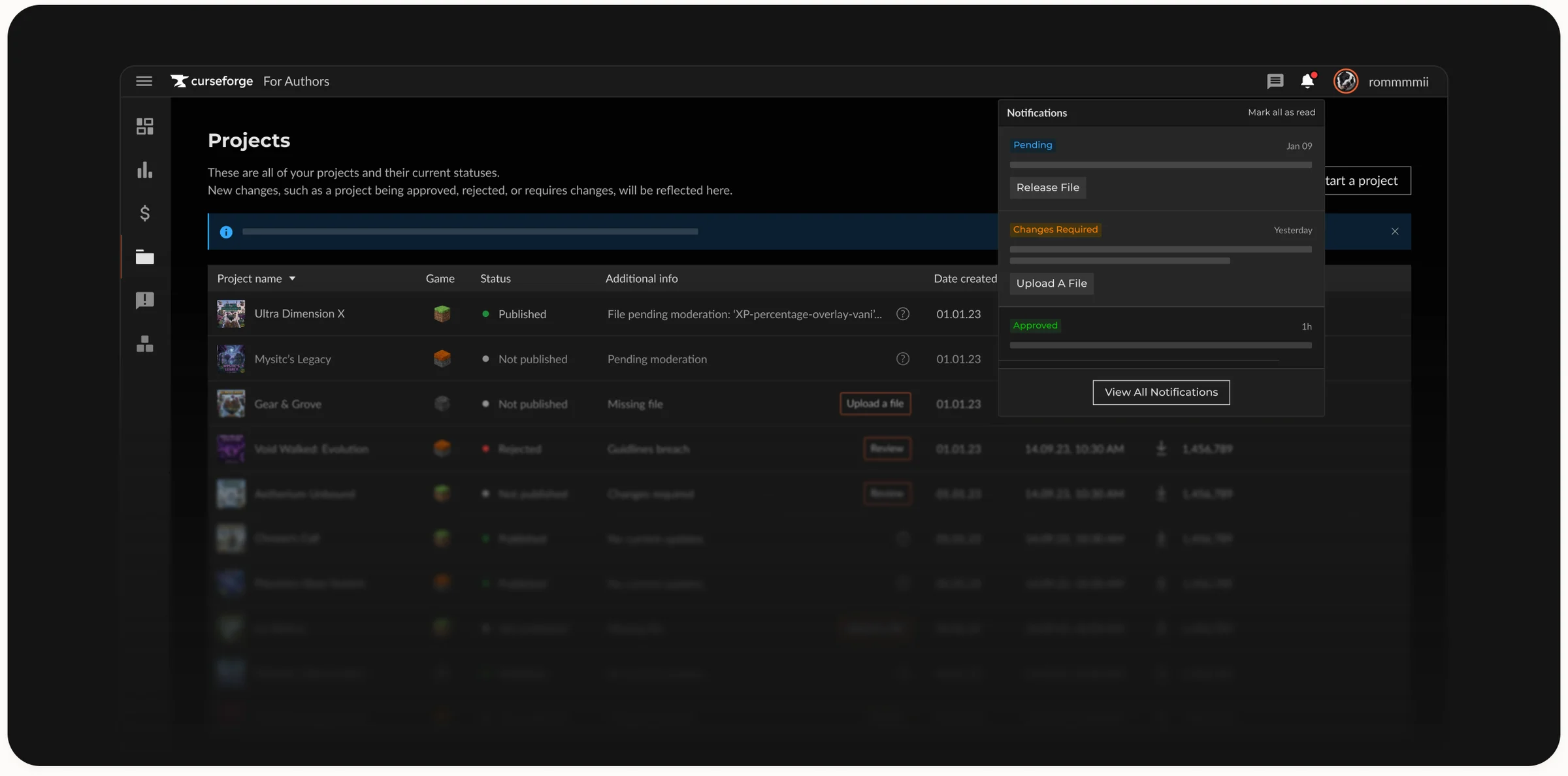Image resolution: width=1568 pixels, height=776 pixels.
Task: Click the Upload A File notification button
Action: click(1051, 283)
